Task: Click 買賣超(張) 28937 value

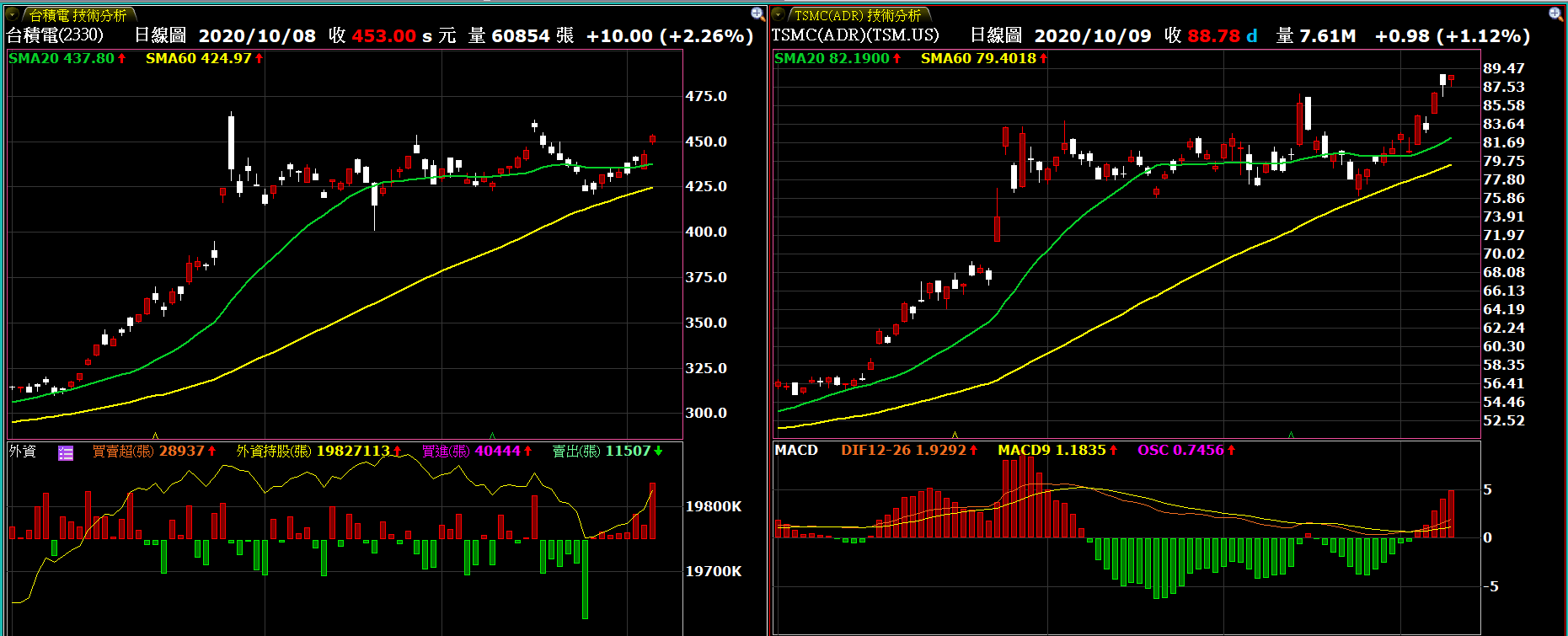Action: (x=154, y=452)
